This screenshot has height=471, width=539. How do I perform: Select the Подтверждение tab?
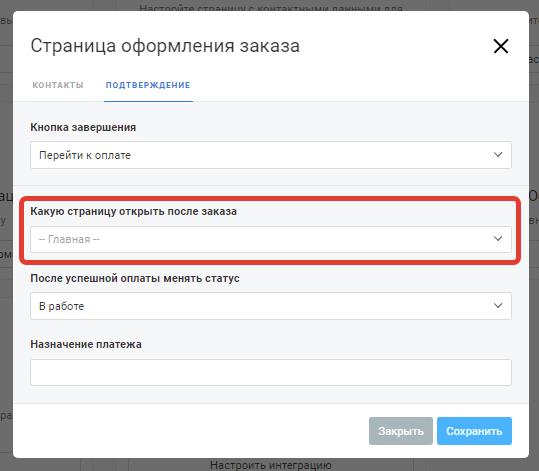(x=148, y=85)
